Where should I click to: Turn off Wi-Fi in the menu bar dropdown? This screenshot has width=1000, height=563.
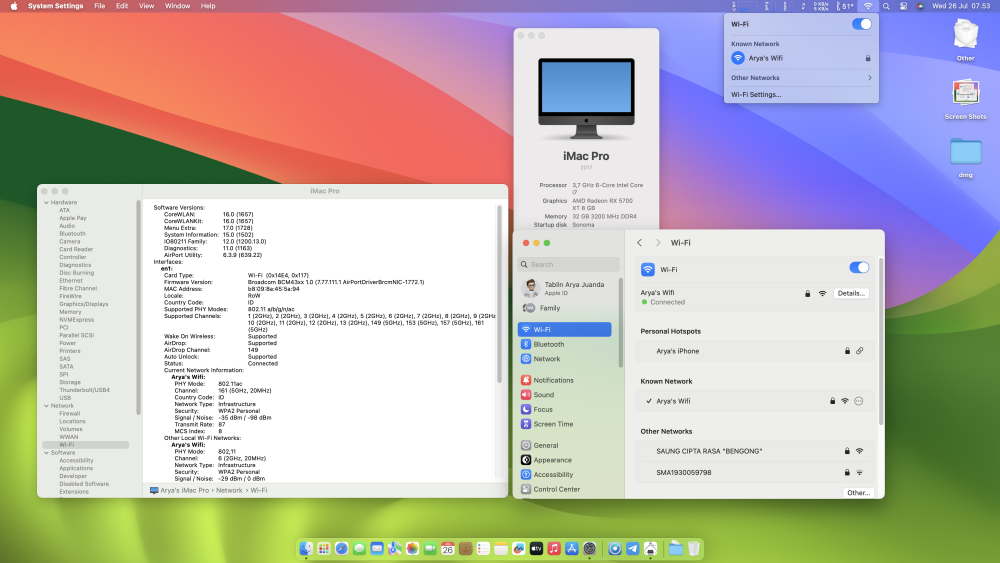862,24
